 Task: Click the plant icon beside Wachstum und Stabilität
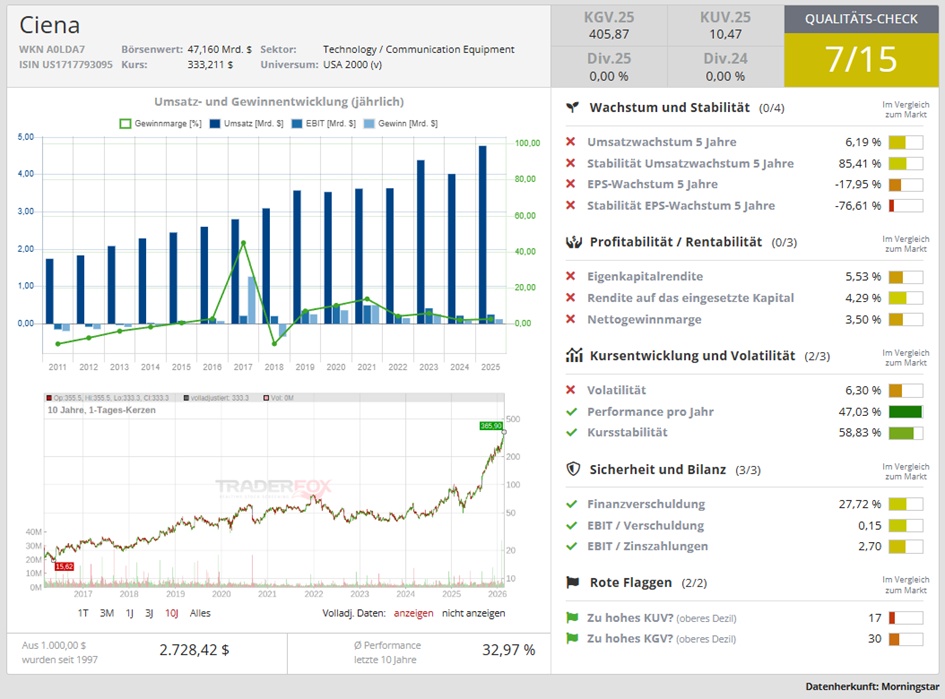572,107
